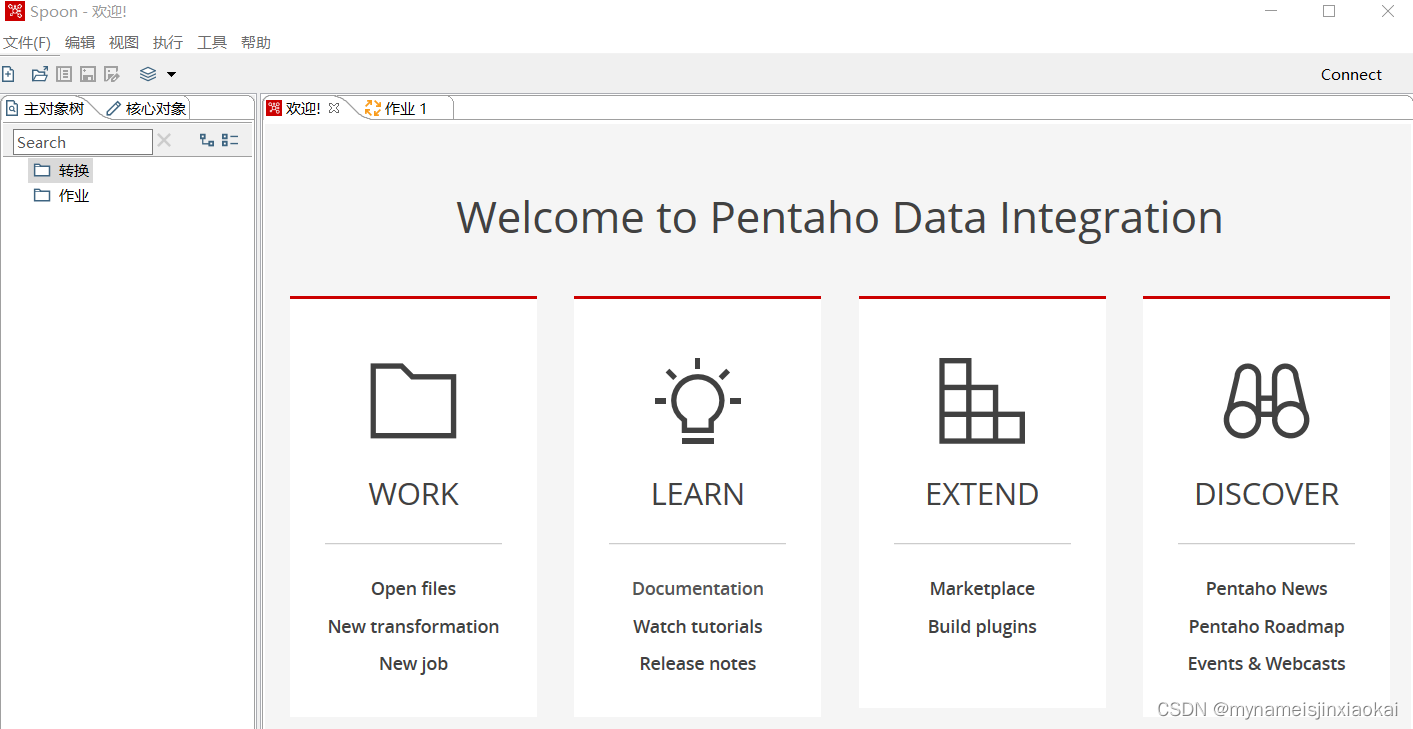Click the WORK folder icon
The height and width of the screenshot is (729, 1413).
click(x=413, y=400)
